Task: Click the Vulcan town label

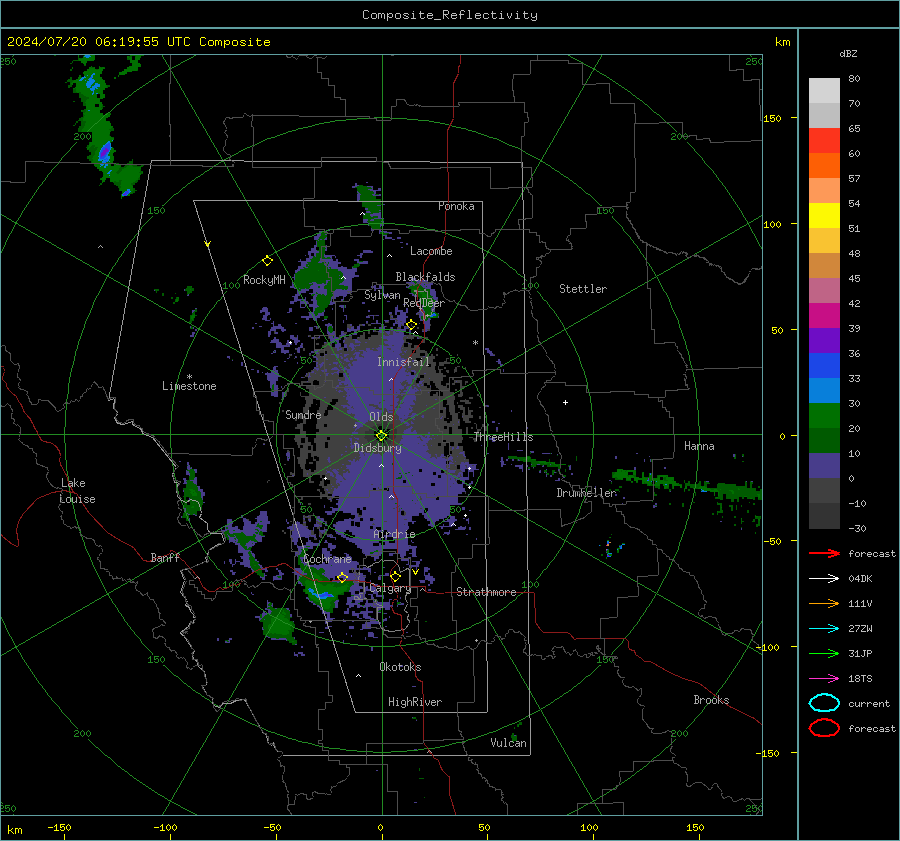Action: pyautogui.click(x=508, y=743)
